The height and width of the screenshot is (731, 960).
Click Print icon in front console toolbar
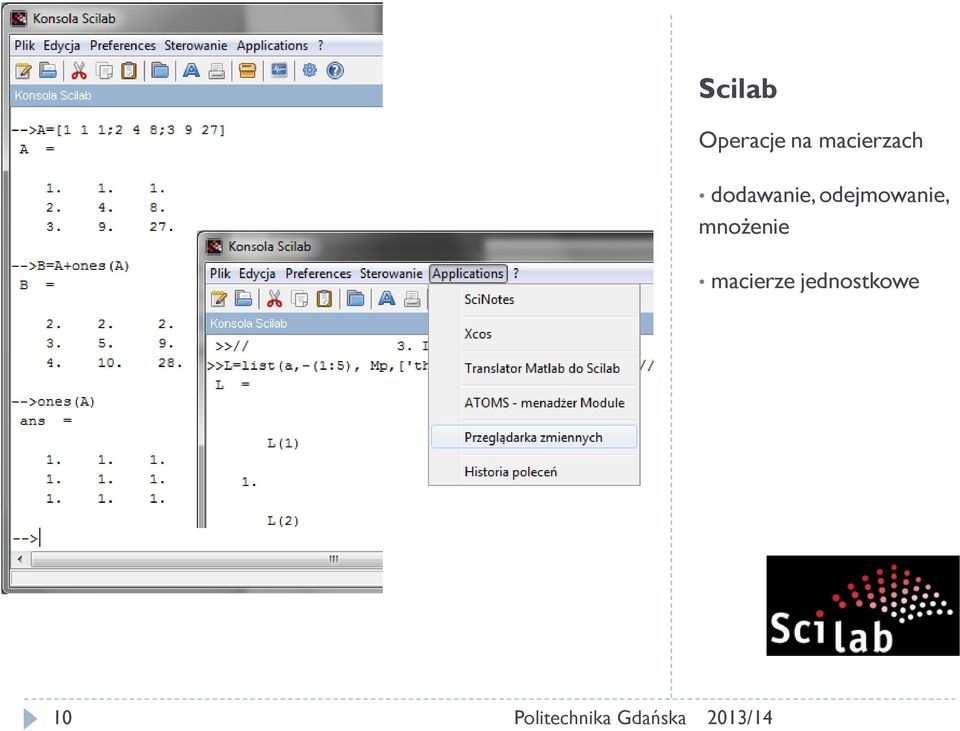(x=412, y=299)
